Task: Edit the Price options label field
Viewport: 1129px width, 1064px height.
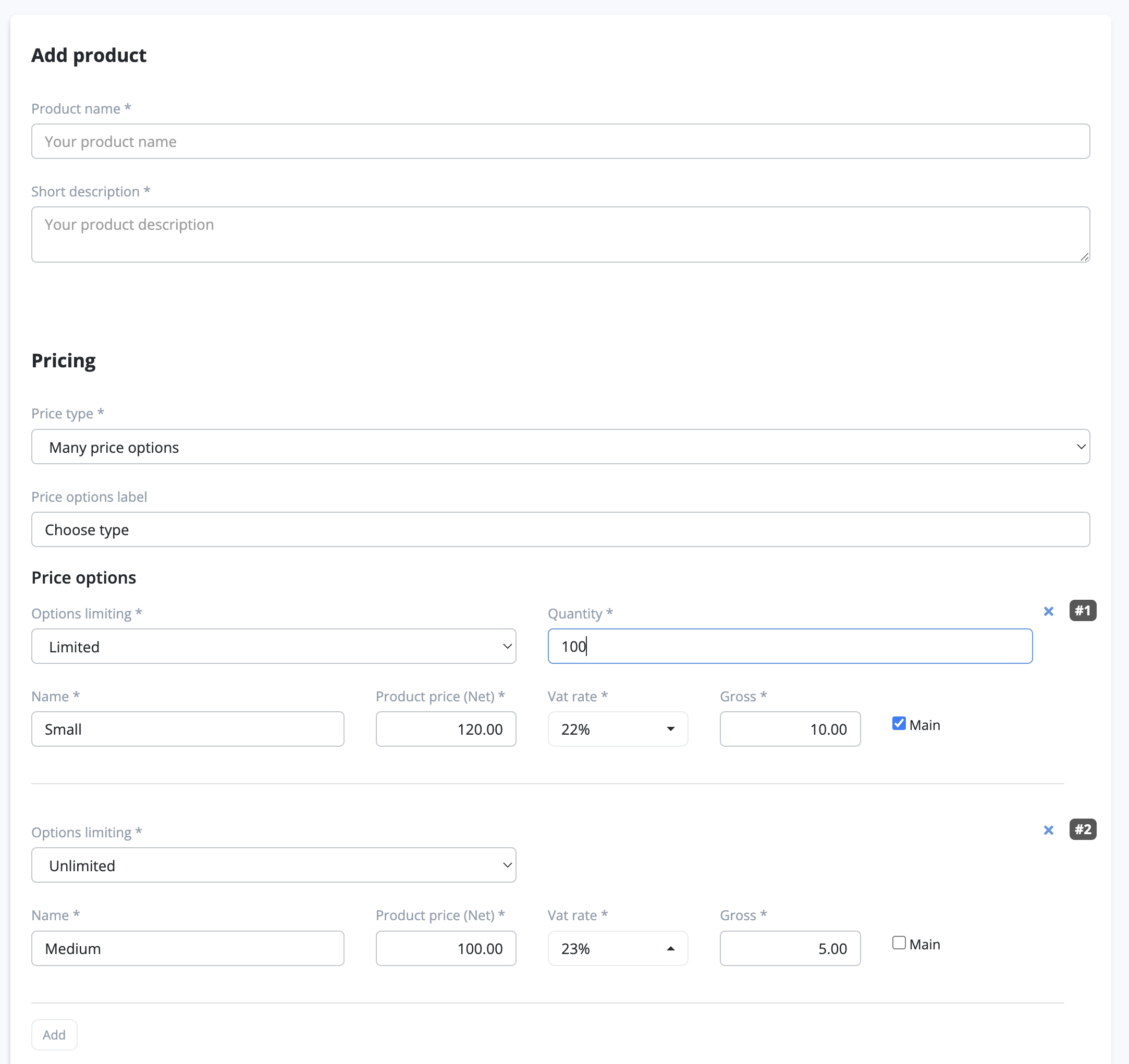Action: click(560, 530)
